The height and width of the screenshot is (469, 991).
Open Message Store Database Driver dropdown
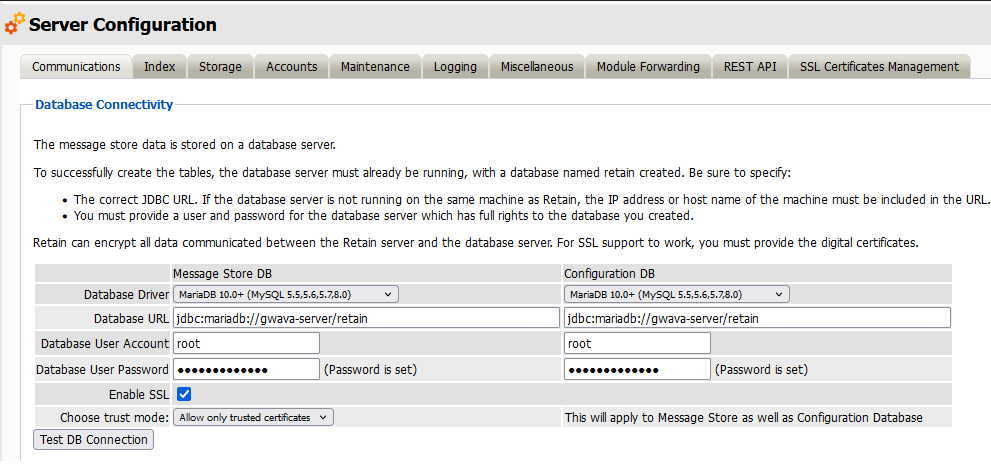286,294
